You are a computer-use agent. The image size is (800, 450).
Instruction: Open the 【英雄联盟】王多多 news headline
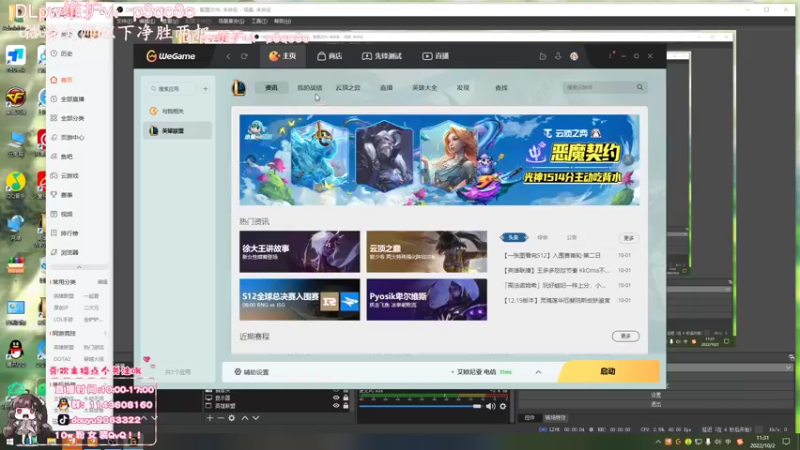556,270
